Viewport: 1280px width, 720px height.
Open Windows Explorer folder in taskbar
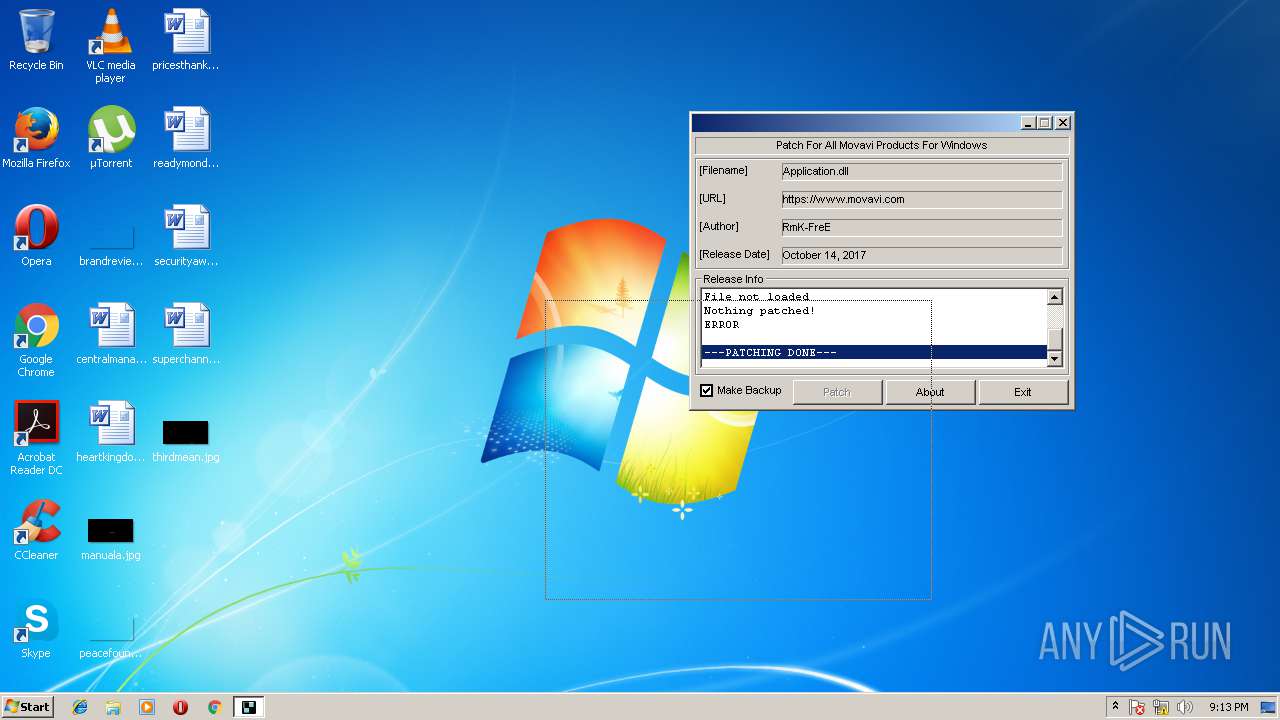(113, 707)
